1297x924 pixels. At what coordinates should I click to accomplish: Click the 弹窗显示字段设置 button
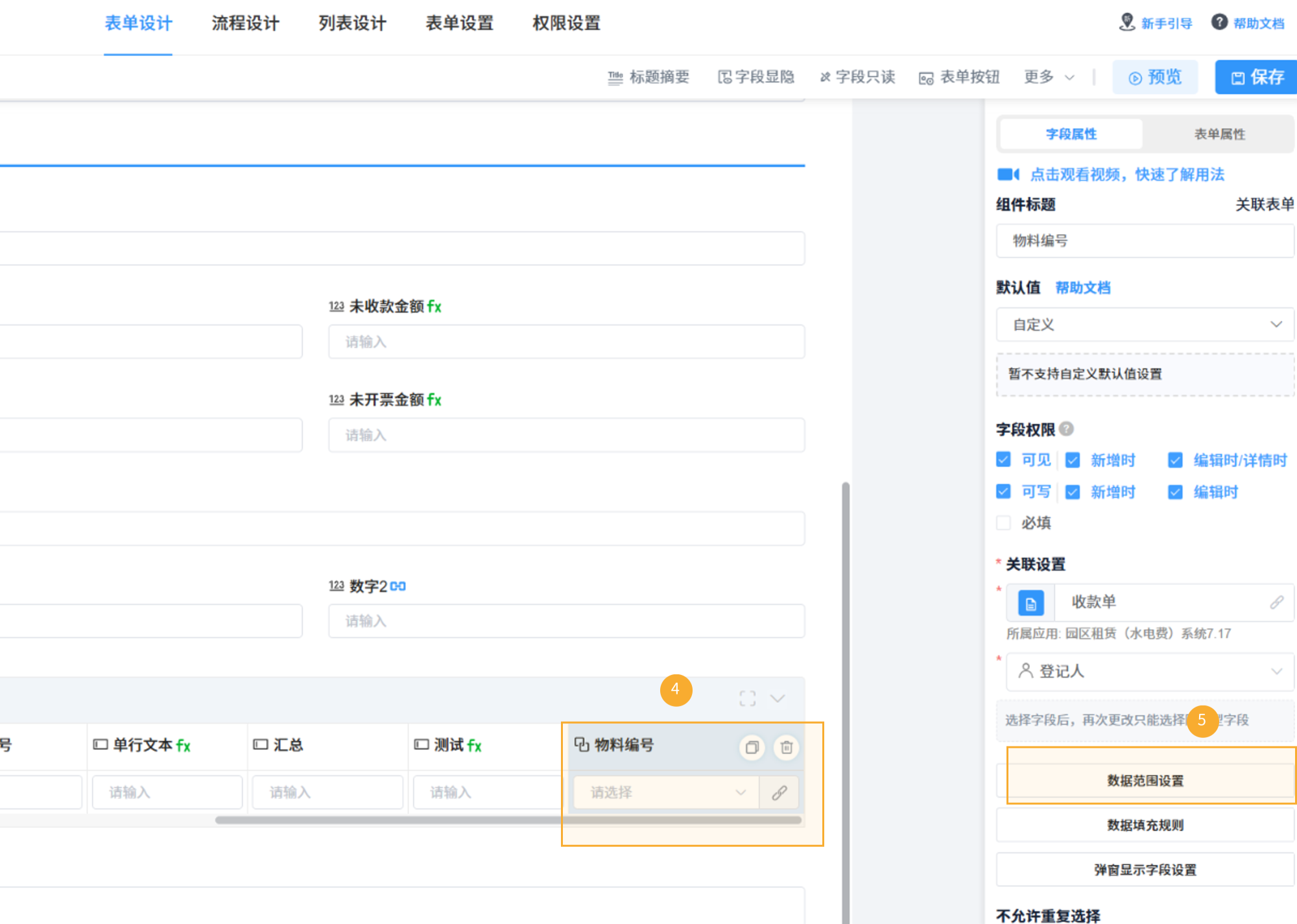pyautogui.click(x=1145, y=870)
